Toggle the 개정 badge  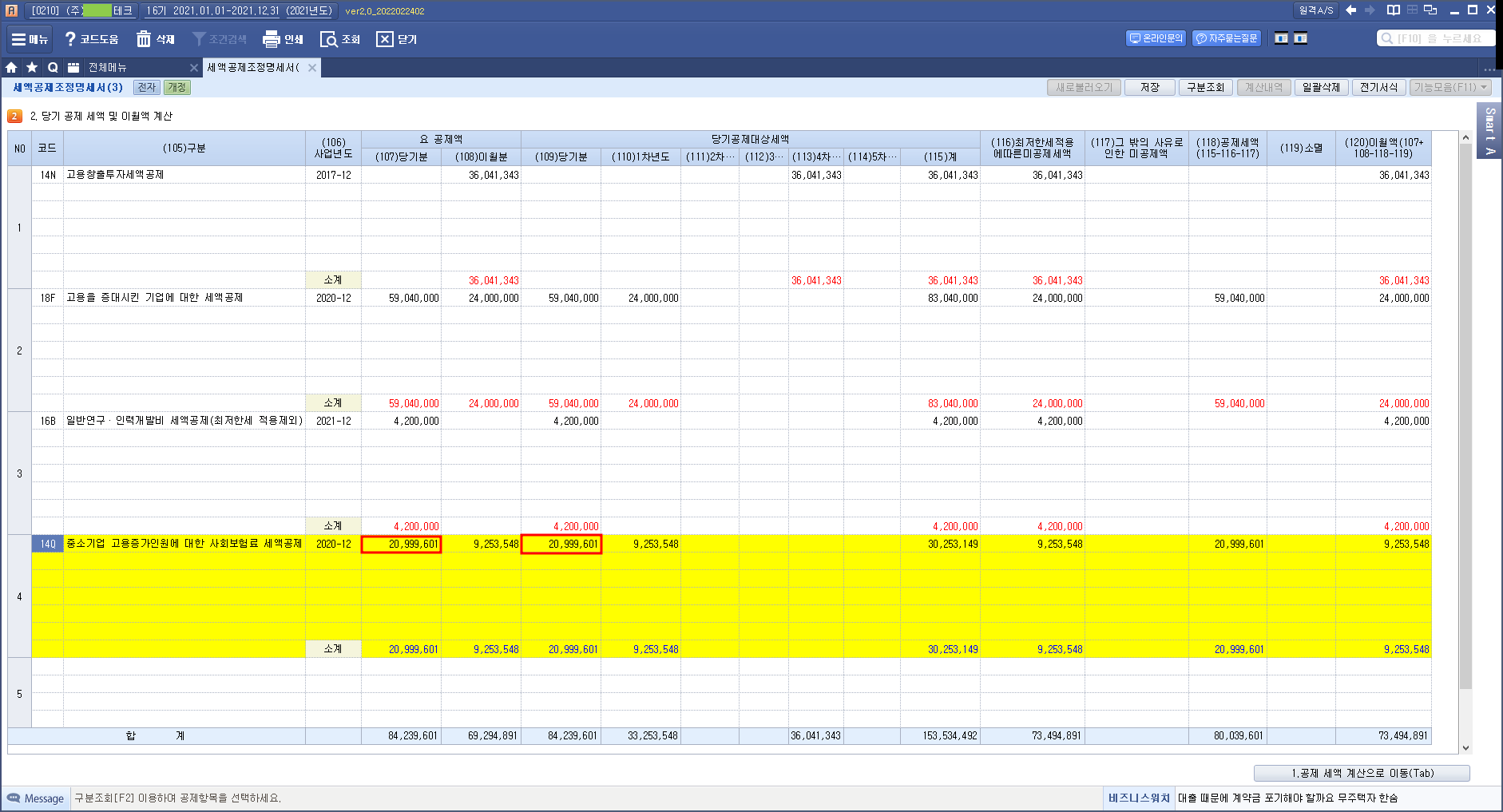176,87
